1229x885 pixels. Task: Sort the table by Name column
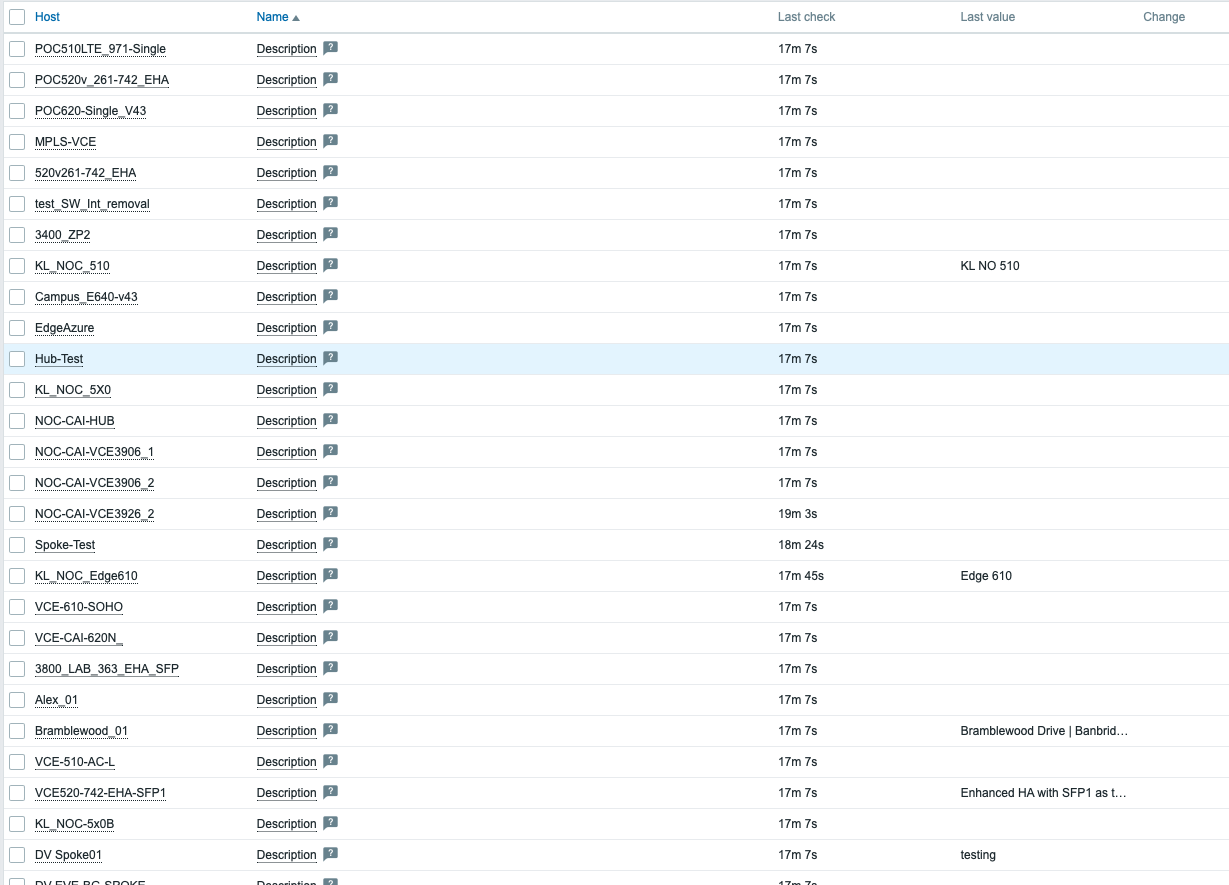pyautogui.click(x=272, y=17)
